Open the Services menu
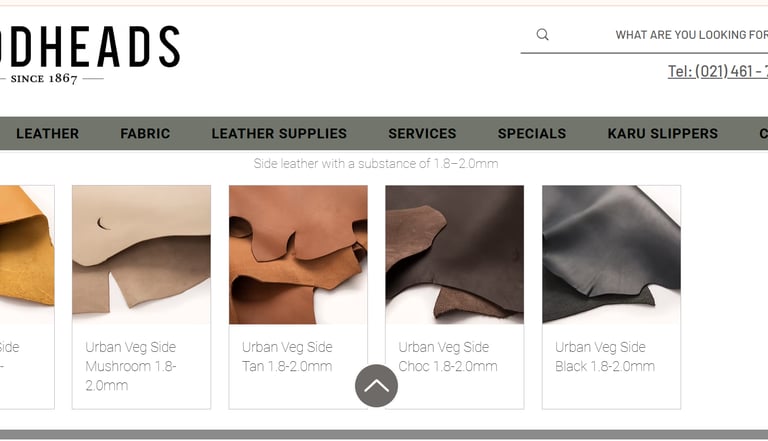The height and width of the screenshot is (441, 768). click(422, 133)
